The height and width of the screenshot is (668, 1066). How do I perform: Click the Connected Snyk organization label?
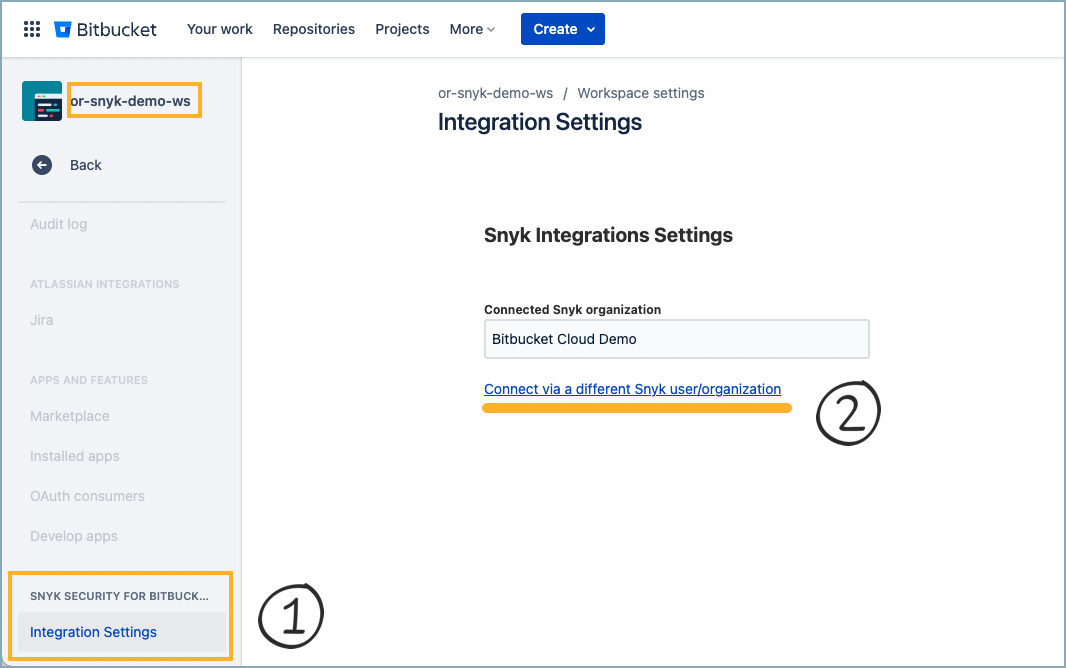[572, 310]
